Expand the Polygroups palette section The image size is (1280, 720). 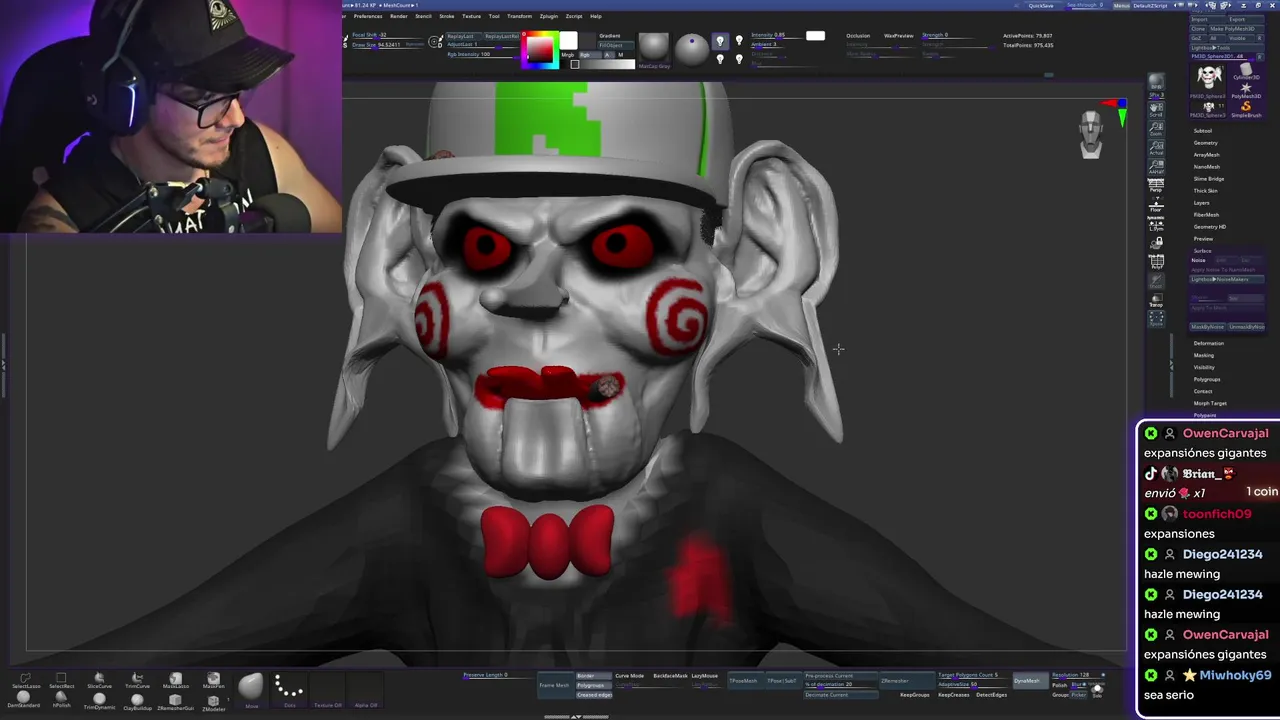click(1207, 379)
